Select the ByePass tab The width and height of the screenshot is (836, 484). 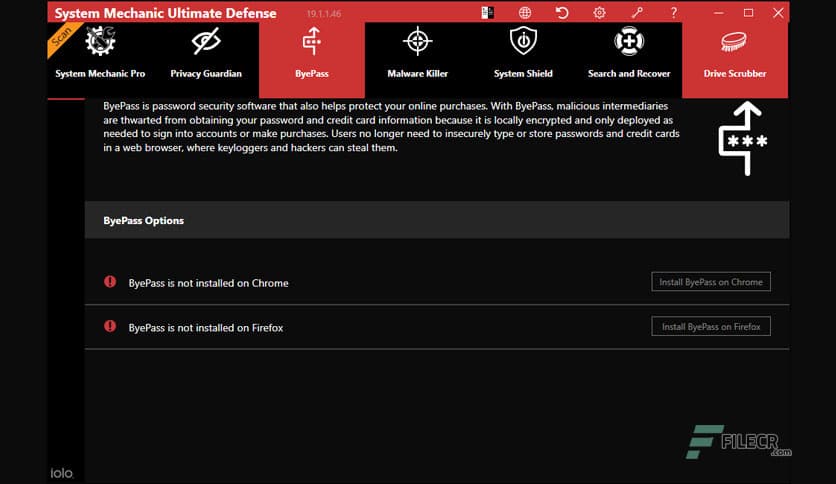(312, 60)
